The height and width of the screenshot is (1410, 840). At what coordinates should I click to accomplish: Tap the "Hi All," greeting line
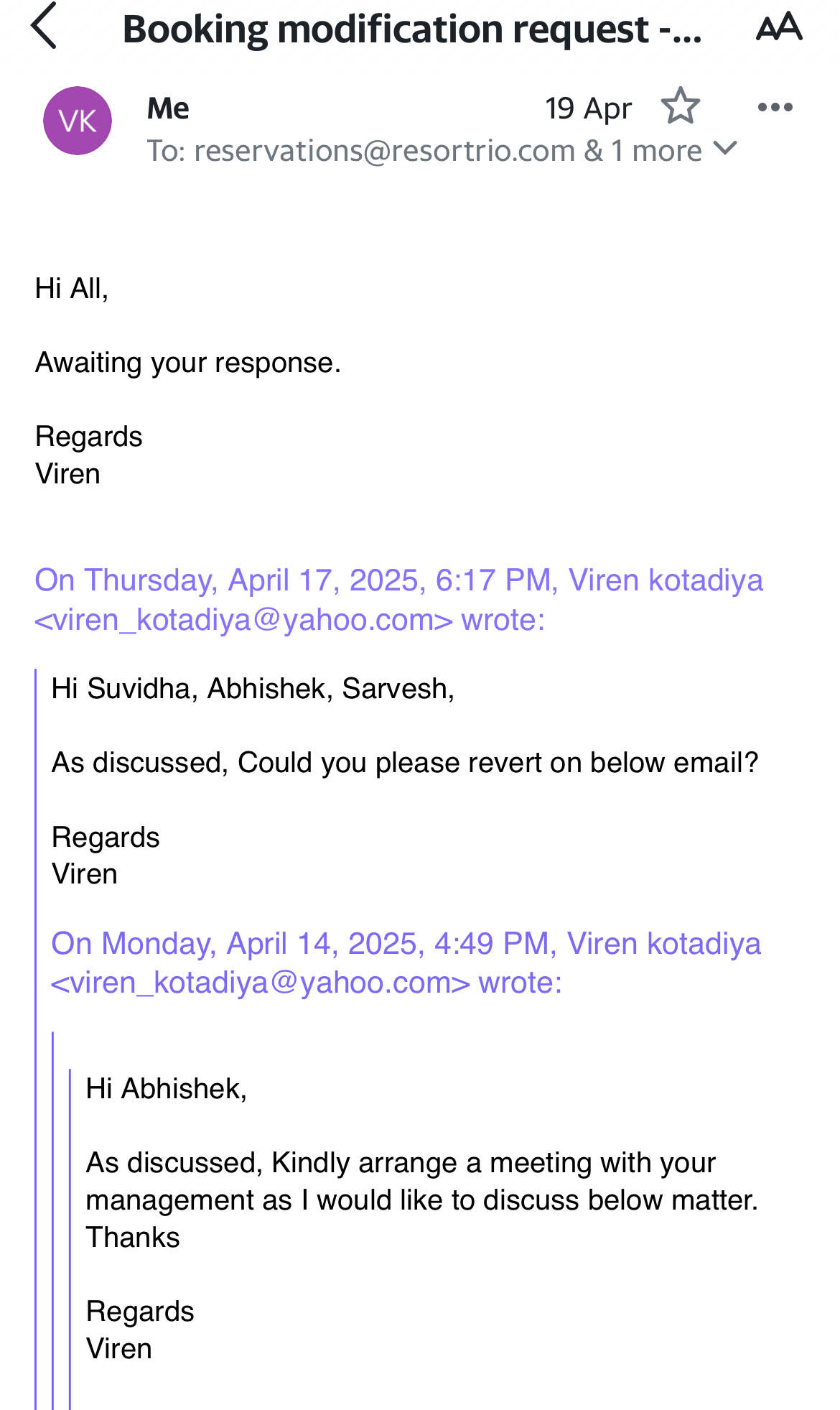(72, 289)
